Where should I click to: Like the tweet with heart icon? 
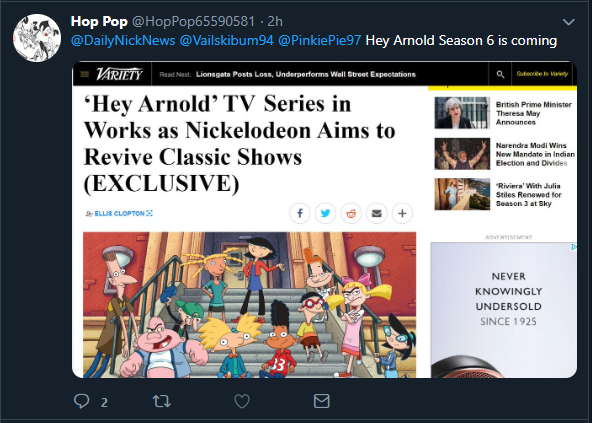point(242,401)
